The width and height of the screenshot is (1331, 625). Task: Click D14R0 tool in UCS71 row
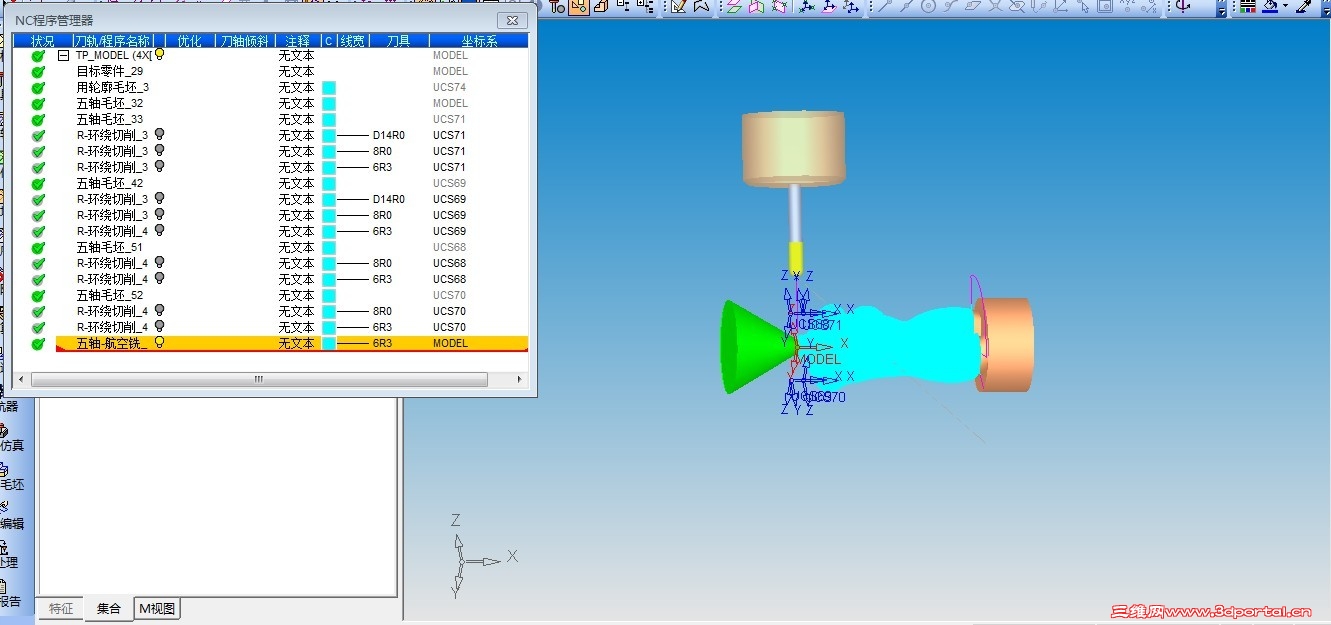pyautogui.click(x=389, y=135)
